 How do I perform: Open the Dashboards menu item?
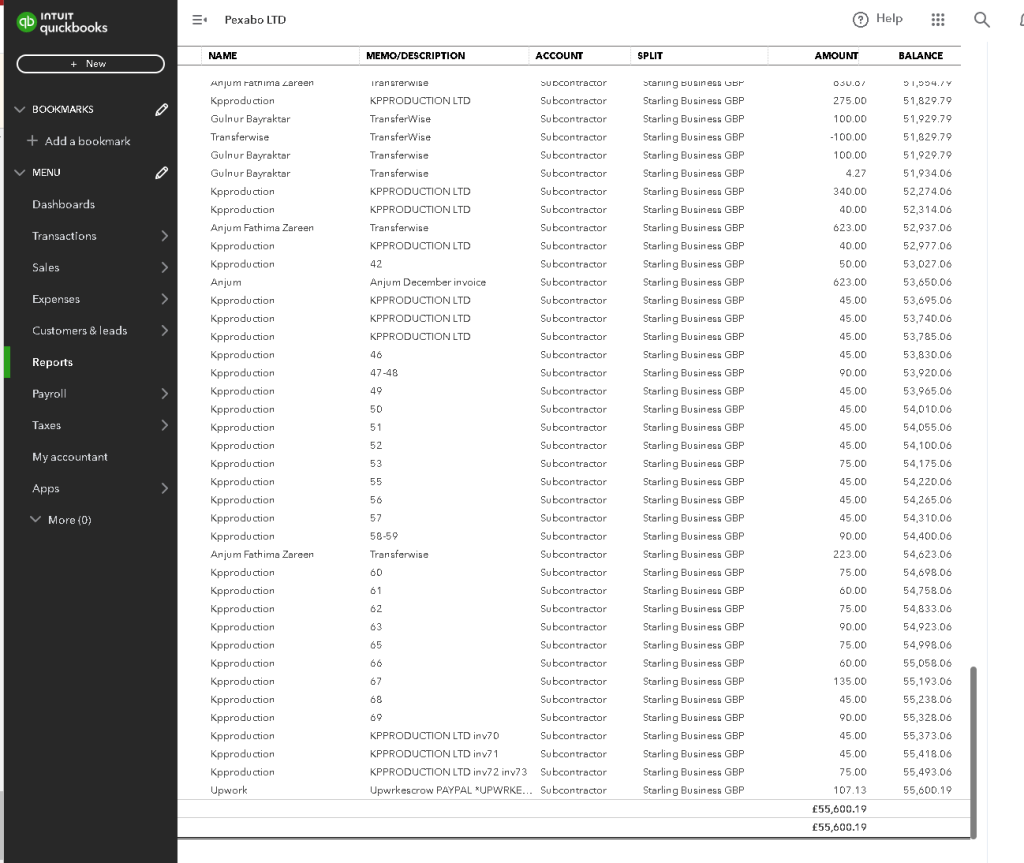(x=63, y=204)
